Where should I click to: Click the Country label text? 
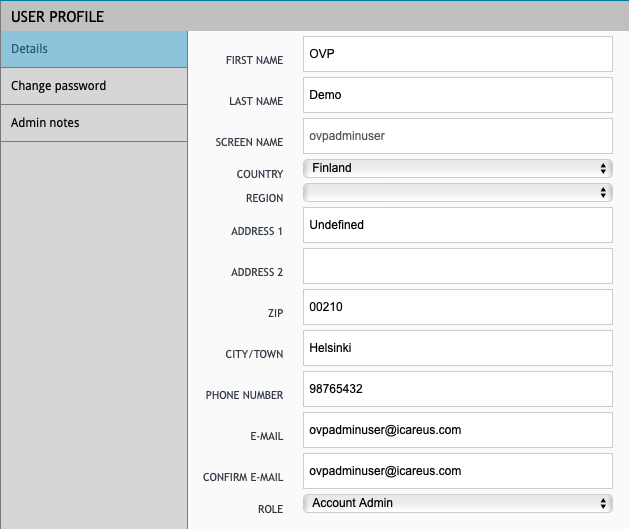(259, 175)
